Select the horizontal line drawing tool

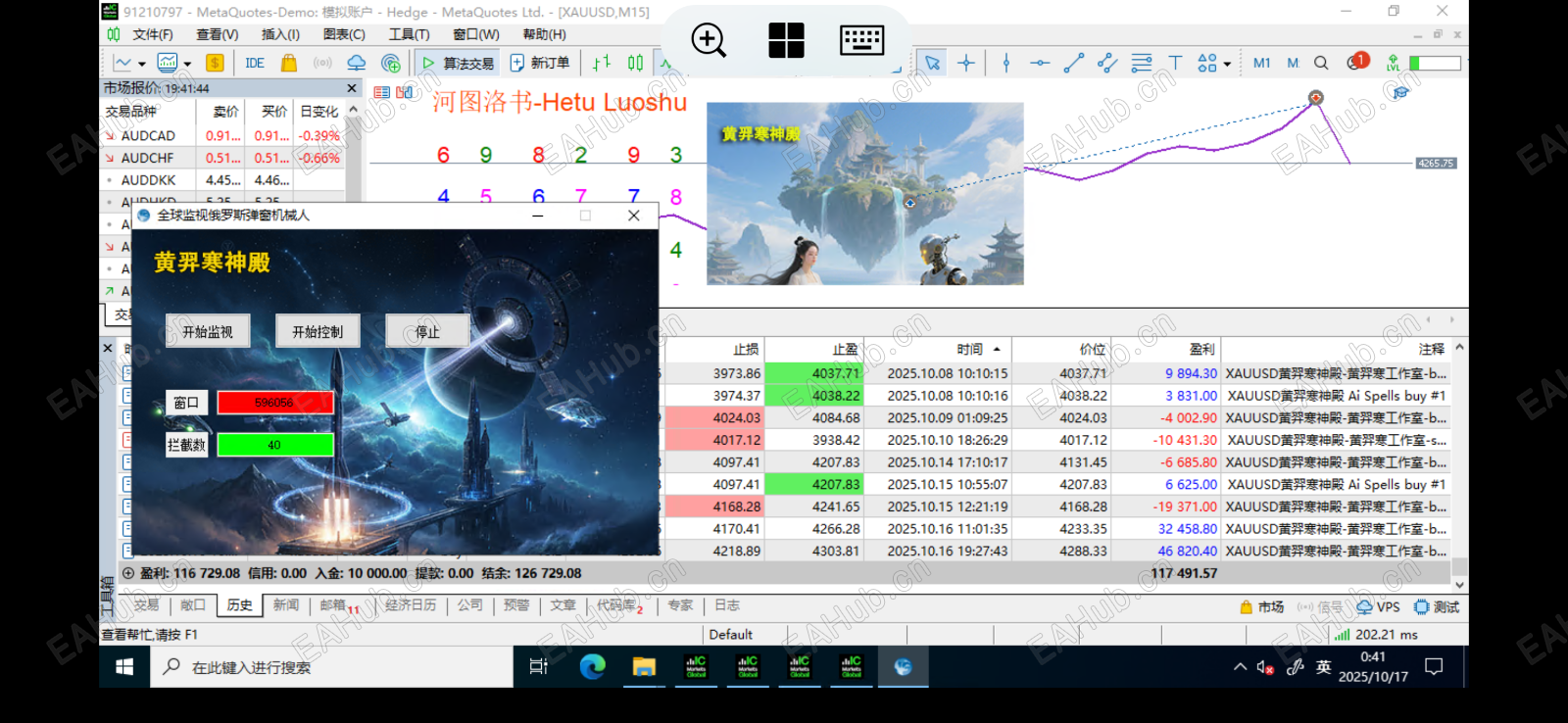pyautogui.click(x=1040, y=63)
